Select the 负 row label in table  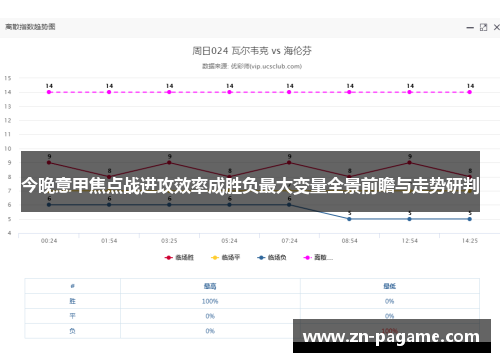tap(72, 331)
